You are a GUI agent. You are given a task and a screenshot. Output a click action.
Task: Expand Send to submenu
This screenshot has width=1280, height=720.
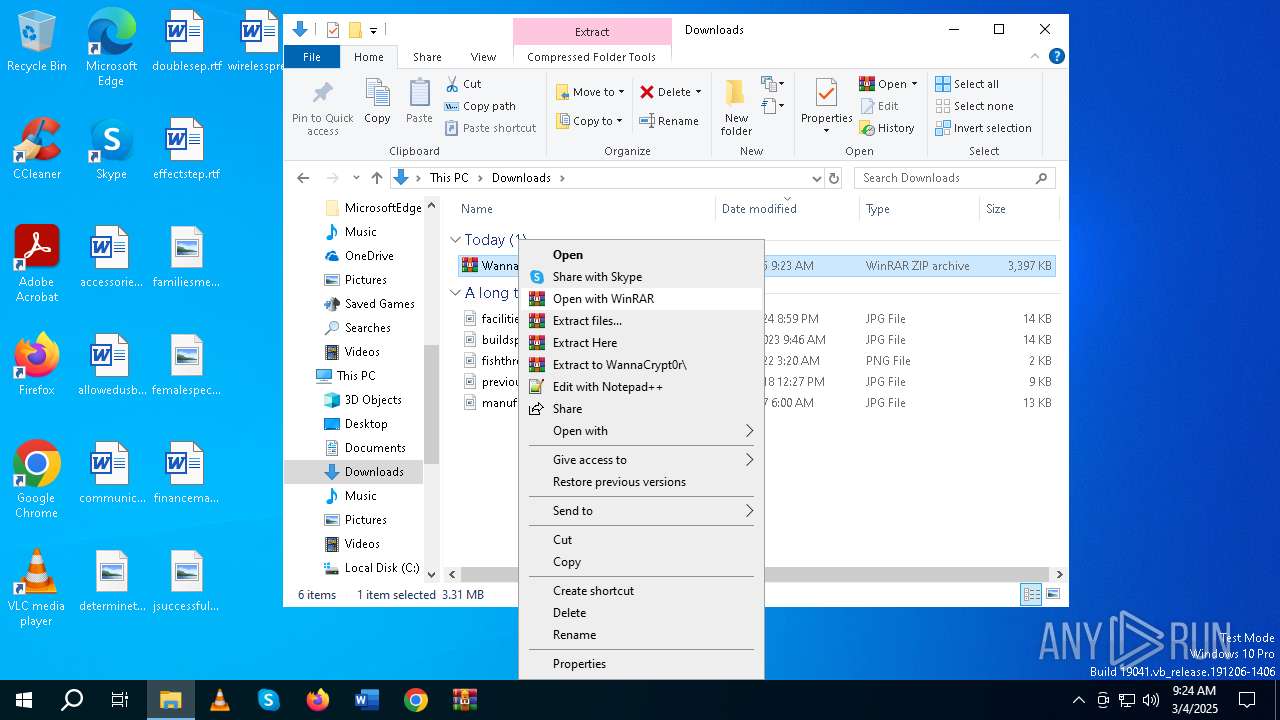point(641,511)
